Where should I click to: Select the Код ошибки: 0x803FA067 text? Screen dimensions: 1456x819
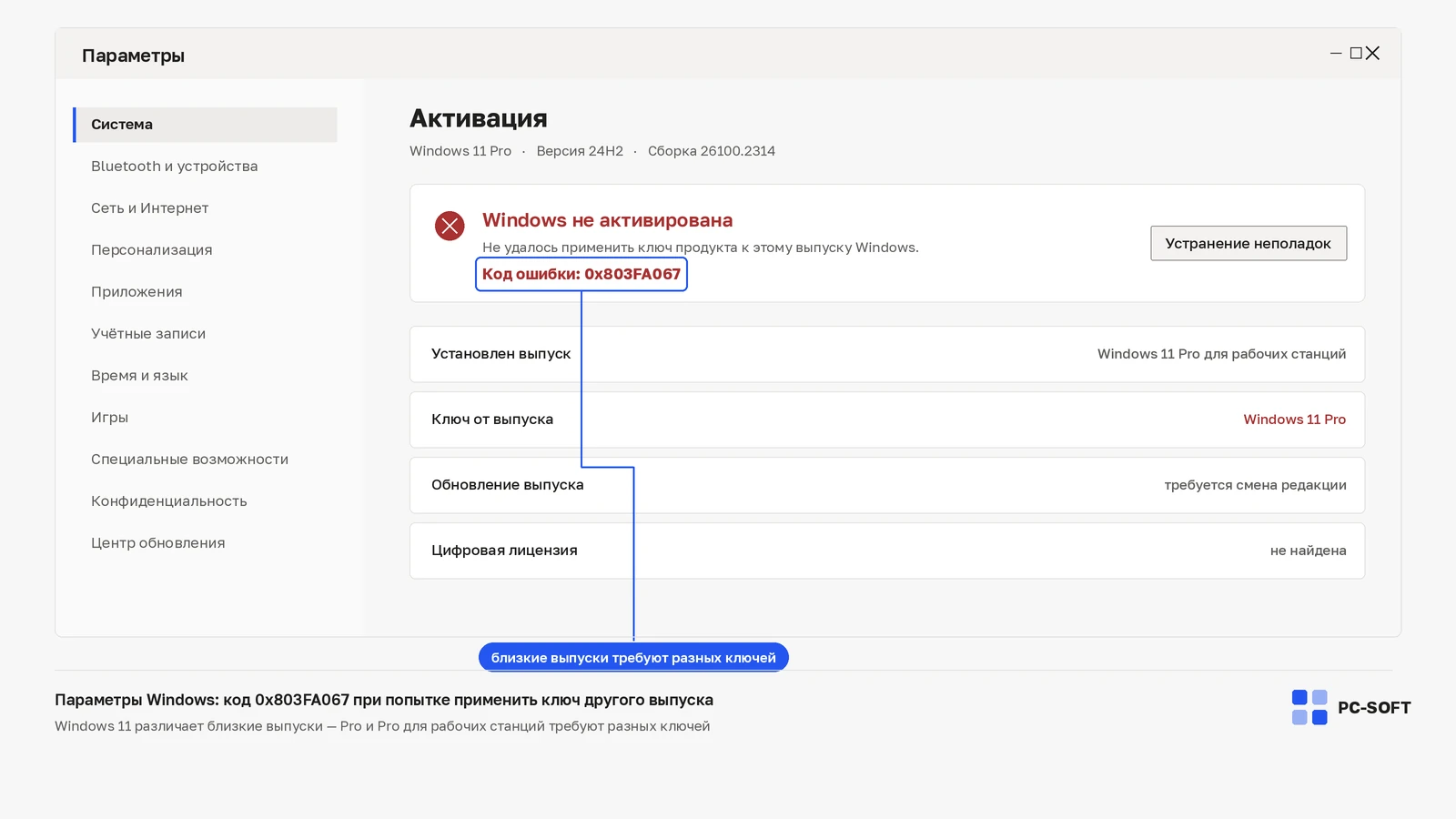point(581,274)
